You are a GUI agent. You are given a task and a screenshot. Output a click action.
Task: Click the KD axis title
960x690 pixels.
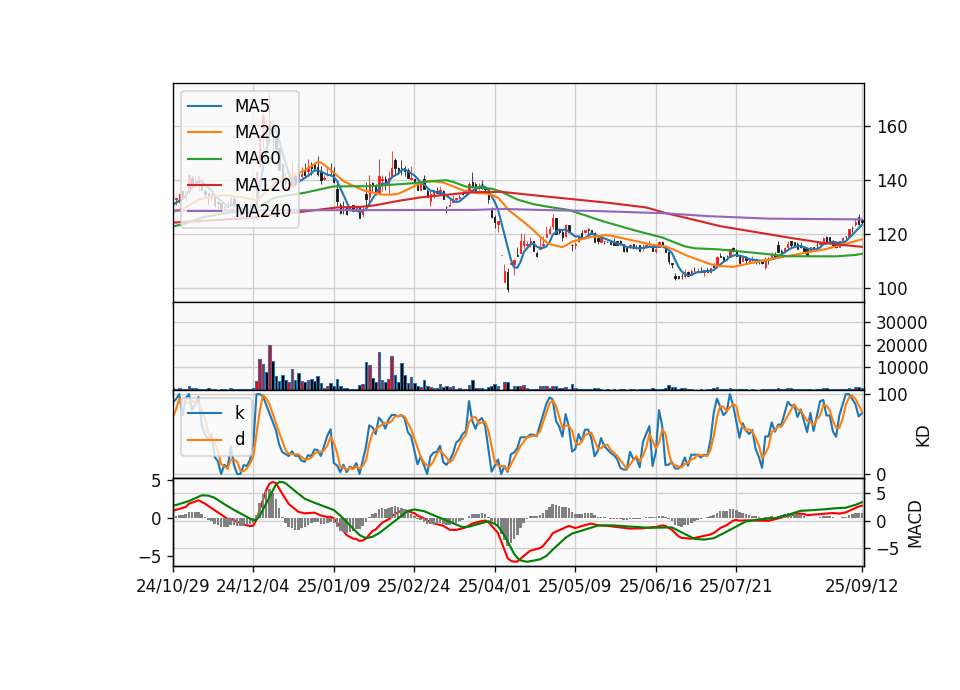tap(922, 436)
